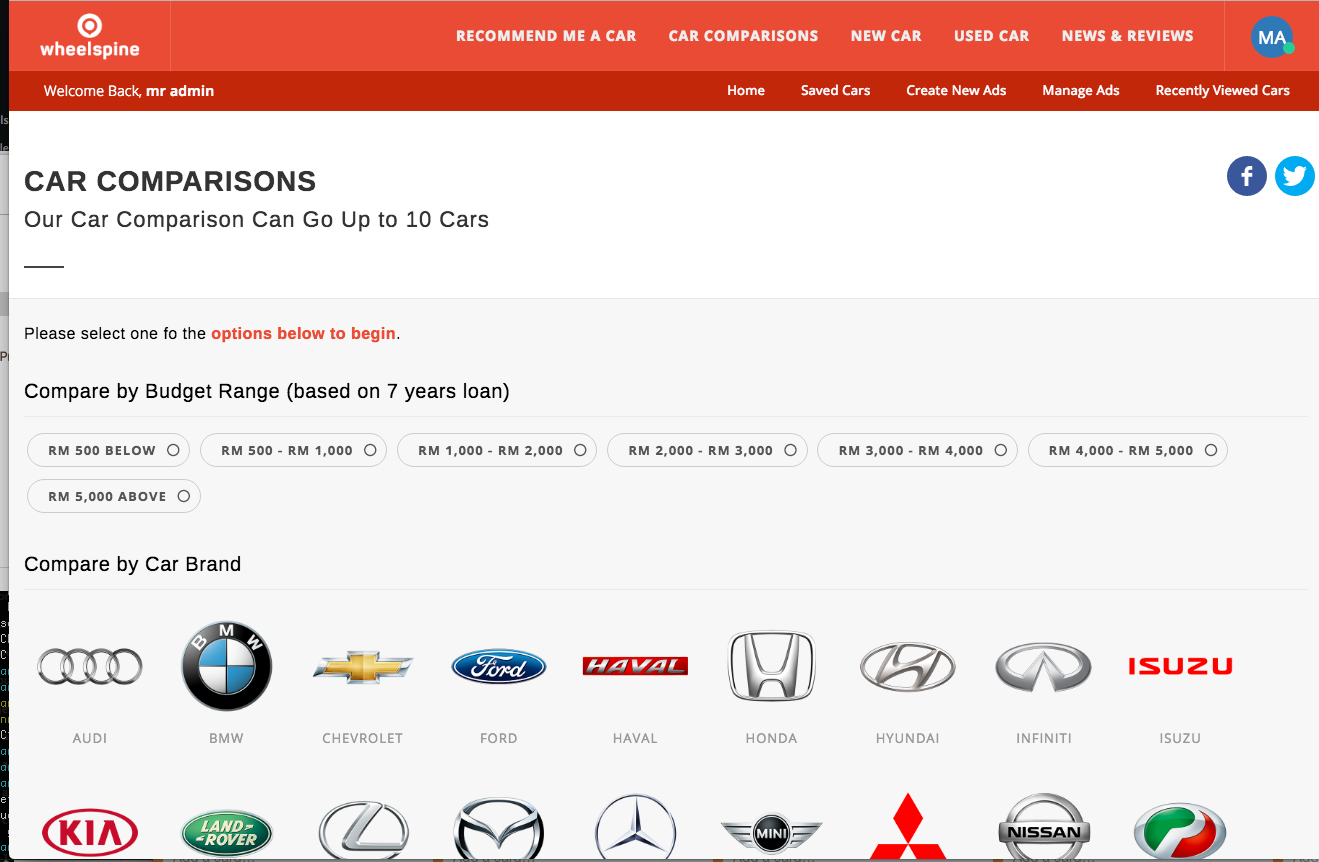Screen dimensions: 1319x862
Task: Pick RM 3,000 - RM 4,000 budget range
Action: [916, 450]
